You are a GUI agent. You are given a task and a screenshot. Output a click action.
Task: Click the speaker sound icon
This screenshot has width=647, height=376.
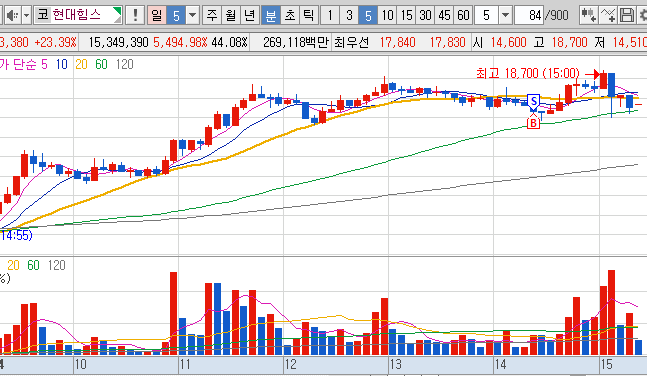pos(12,16)
